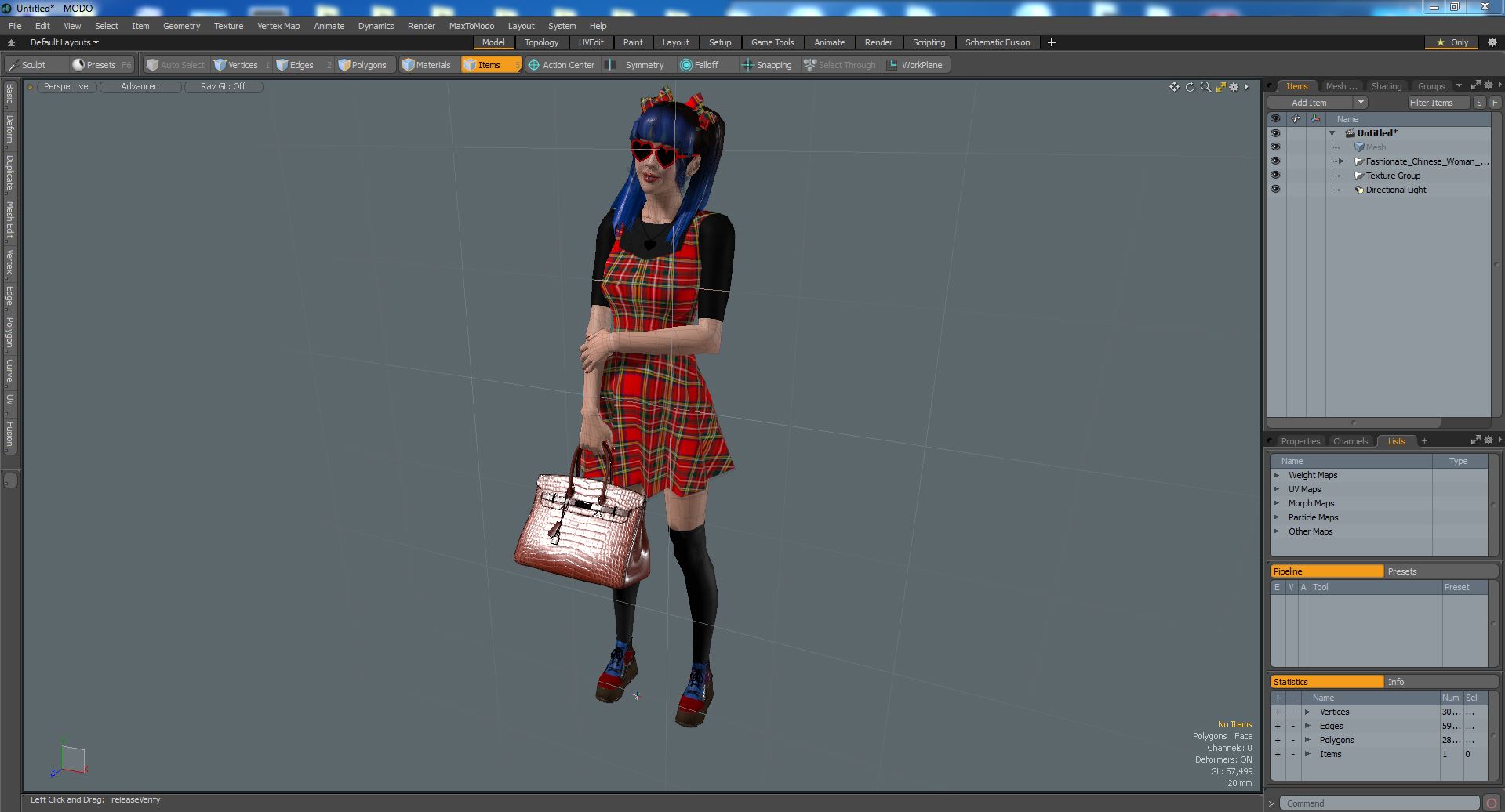Activate Items selection mode
This screenshot has height=812, width=1505.
pyautogui.click(x=491, y=65)
